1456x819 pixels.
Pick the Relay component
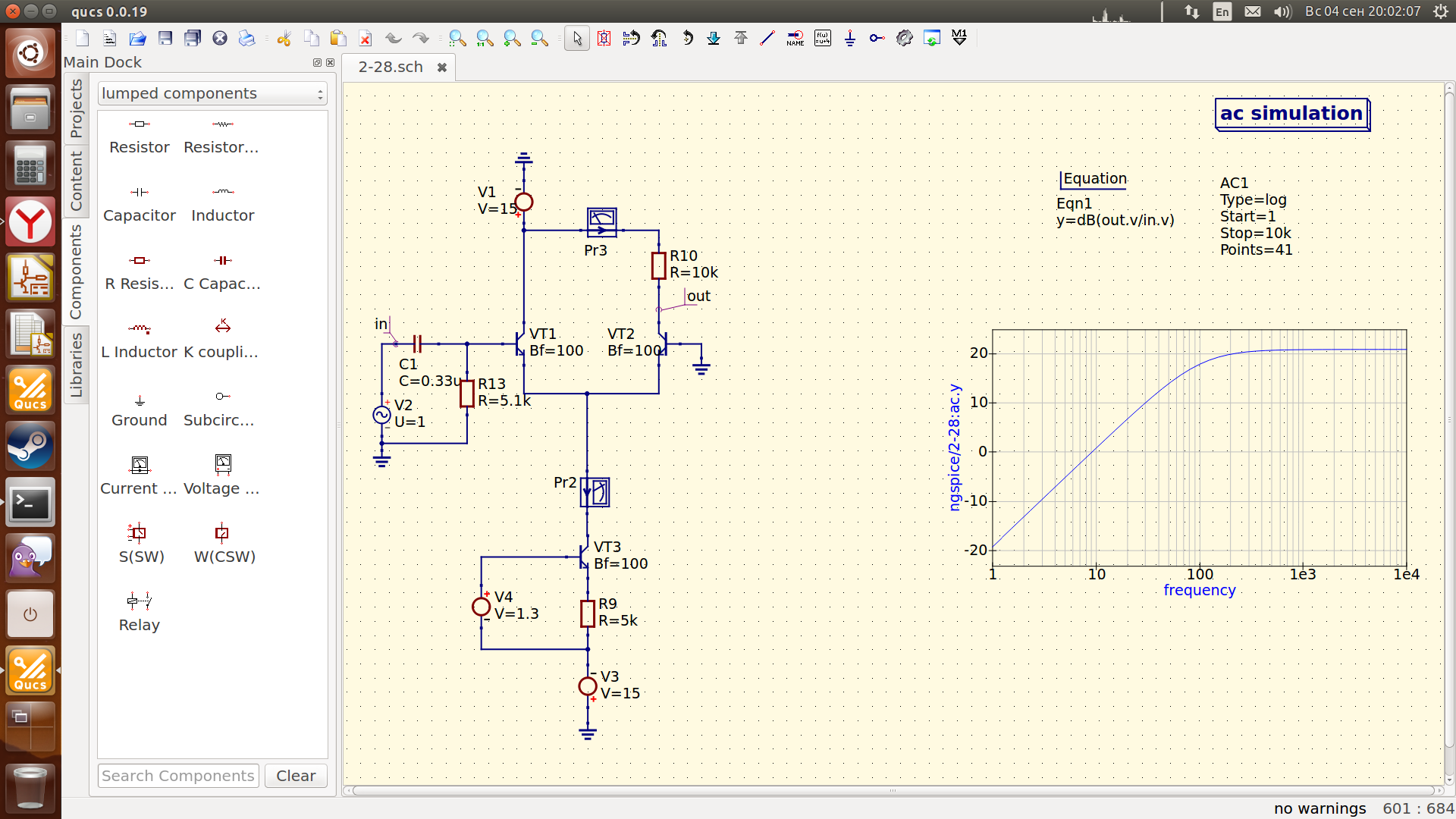click(x=140, y=613)
